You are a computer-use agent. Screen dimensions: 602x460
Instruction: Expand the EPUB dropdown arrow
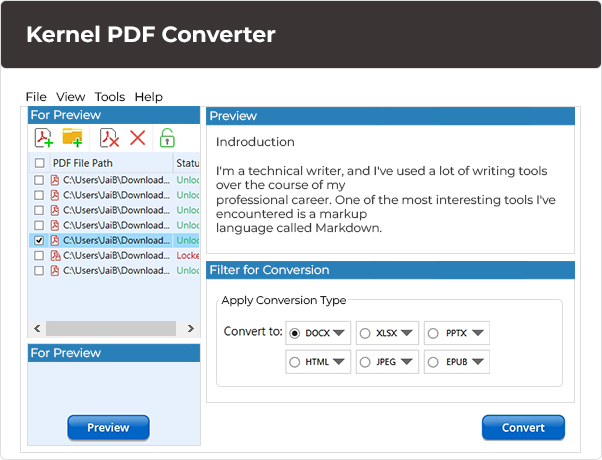click(478, 361)
